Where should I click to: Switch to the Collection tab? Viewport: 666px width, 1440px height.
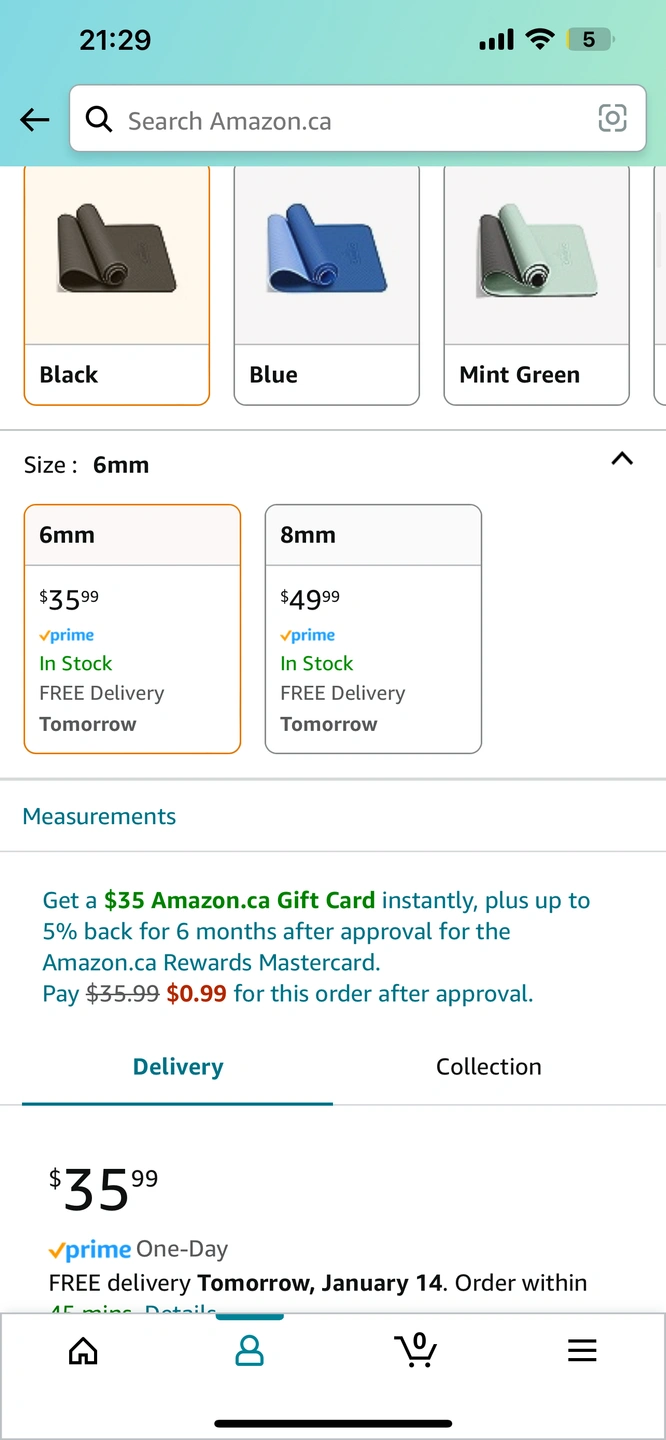pos(488,1067)
